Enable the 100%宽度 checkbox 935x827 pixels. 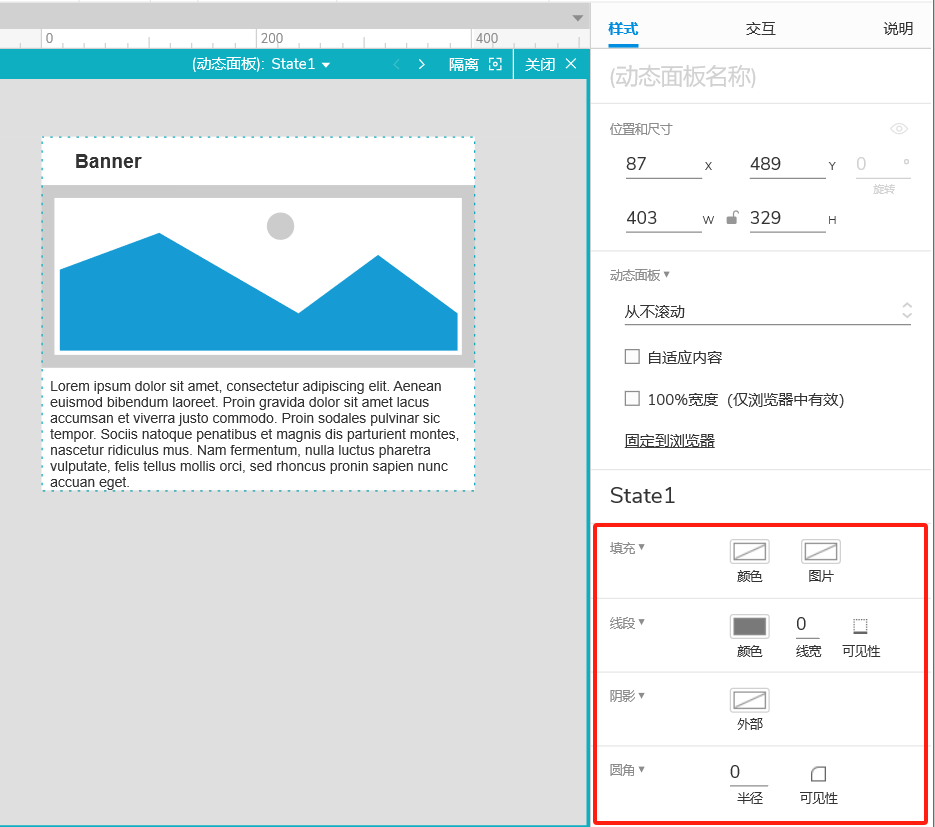(632, 398)
